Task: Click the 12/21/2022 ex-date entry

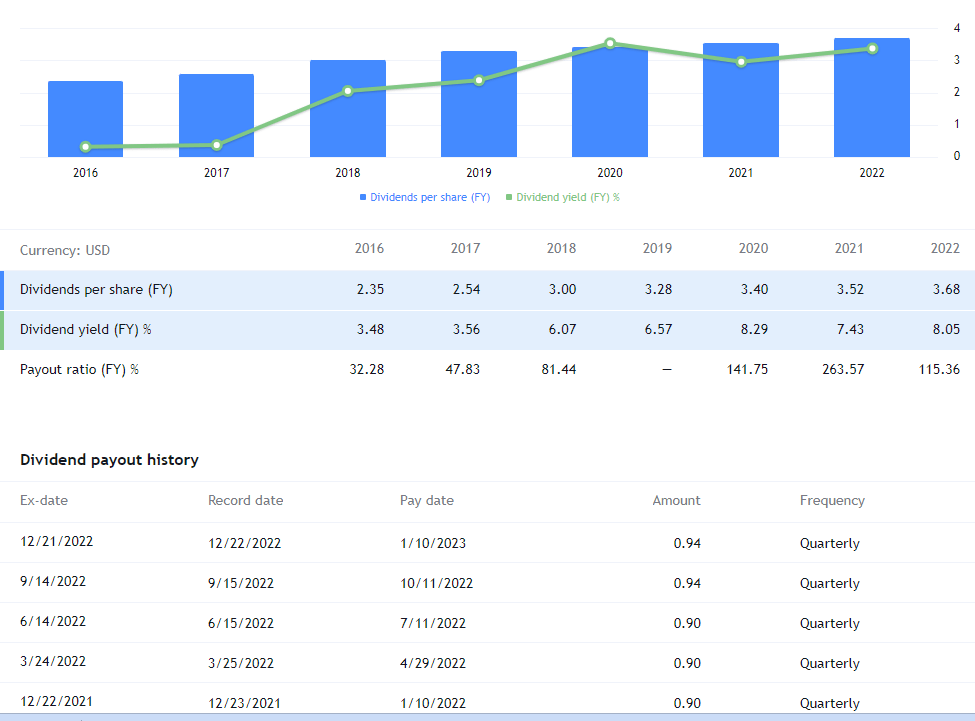Action: pyautogui.click(x=55, y=541)
